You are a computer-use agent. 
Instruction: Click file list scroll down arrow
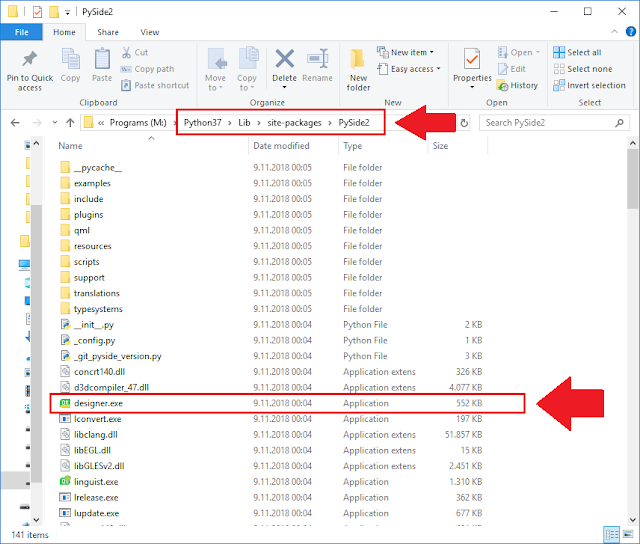coord(633,520)
